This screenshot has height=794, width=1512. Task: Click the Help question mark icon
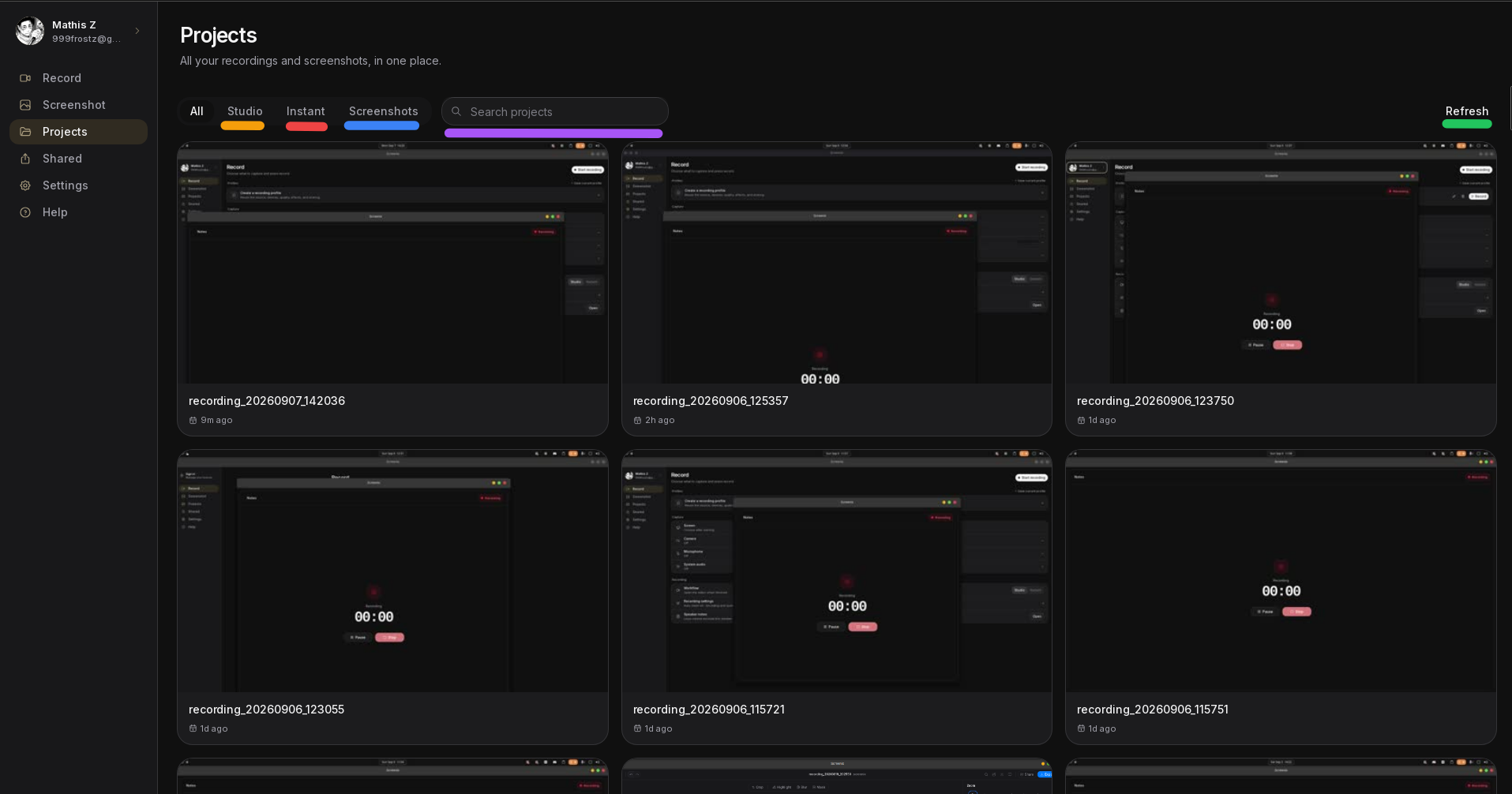click(25, 212)
